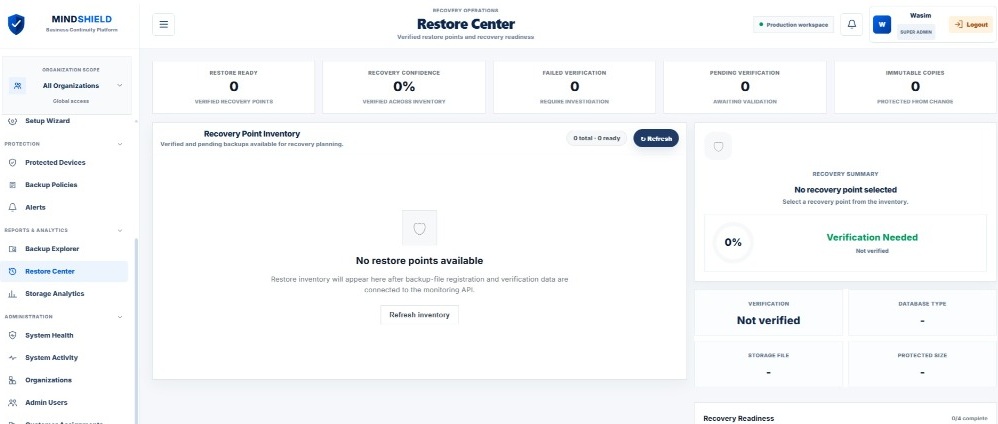Collapse the Protection section chevron
This screenshot has height=424, width=998.
pos(120,144)
